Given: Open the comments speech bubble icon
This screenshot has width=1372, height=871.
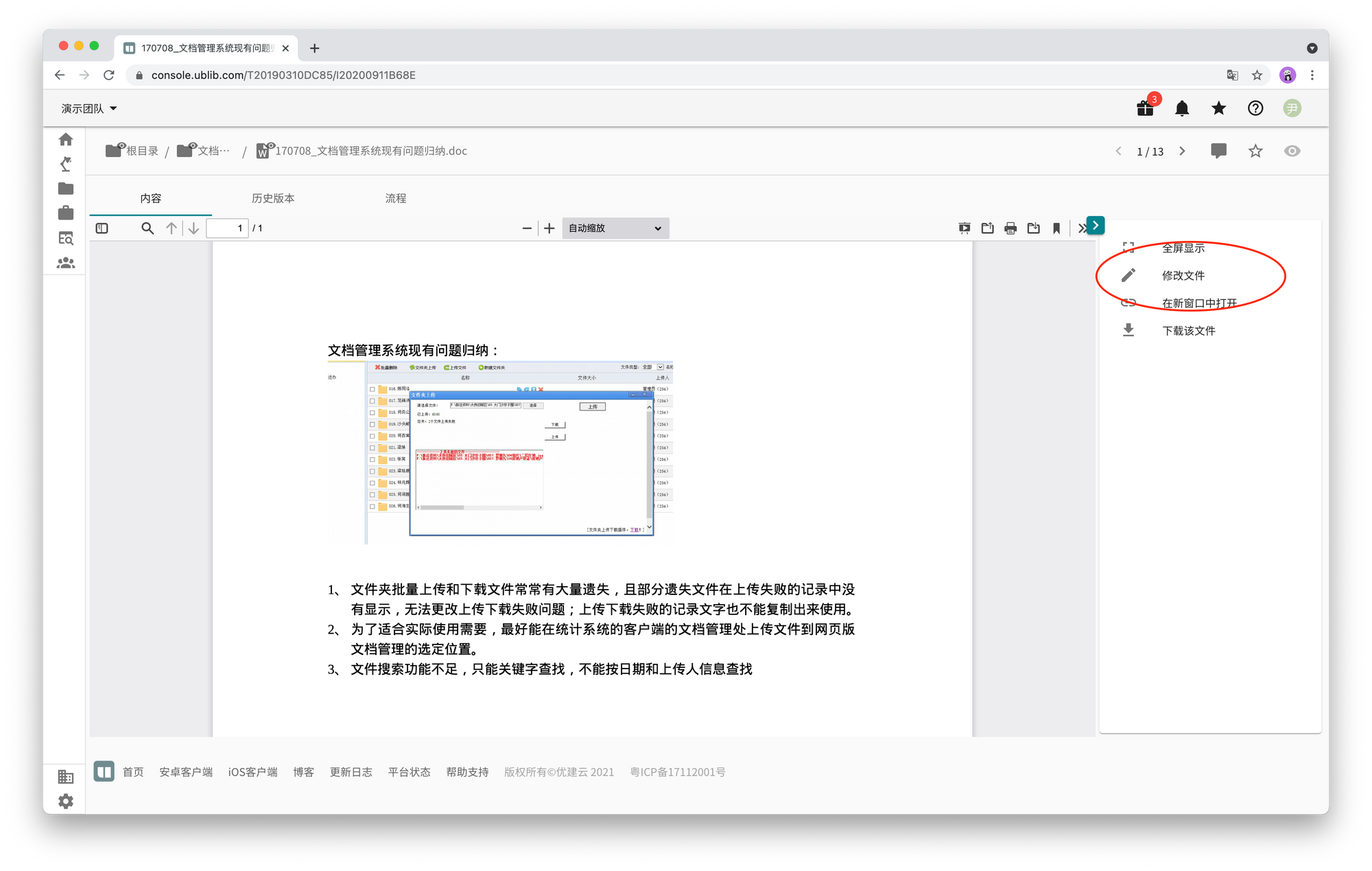Looking at the screenshot, I should [1218, 151].
